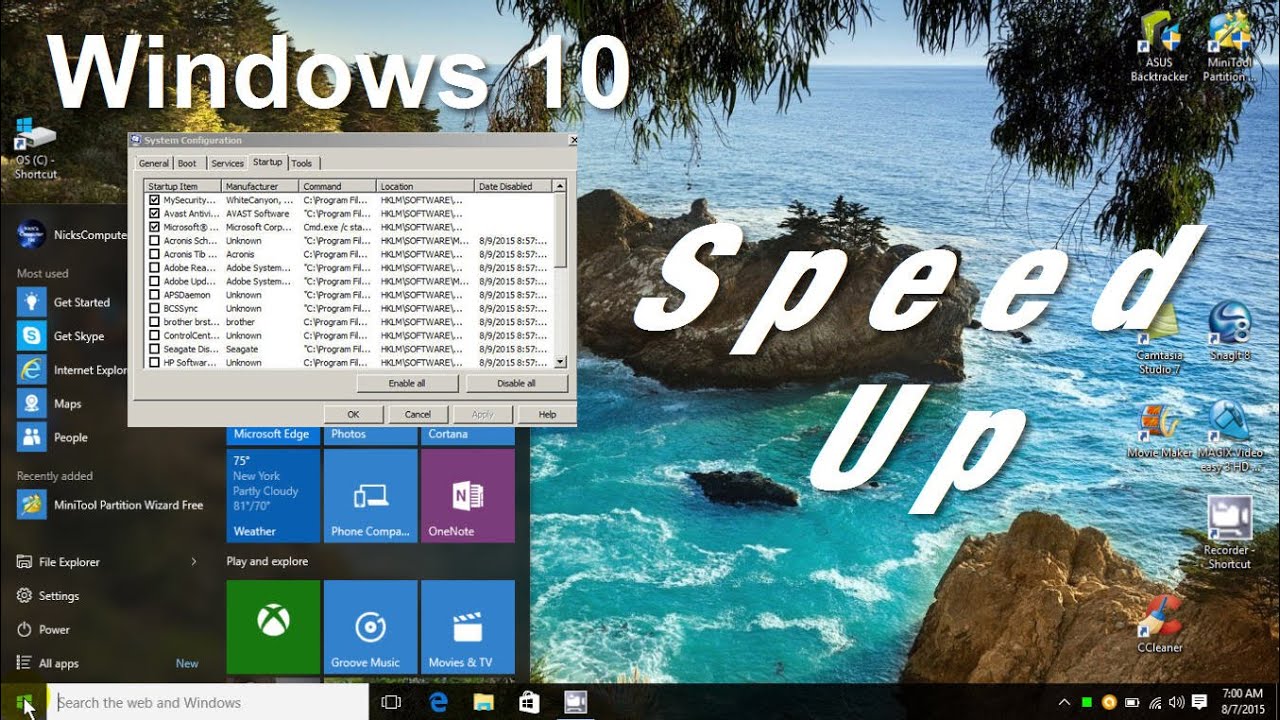
Task: Switch to the Boot tab
Action: 188,163
